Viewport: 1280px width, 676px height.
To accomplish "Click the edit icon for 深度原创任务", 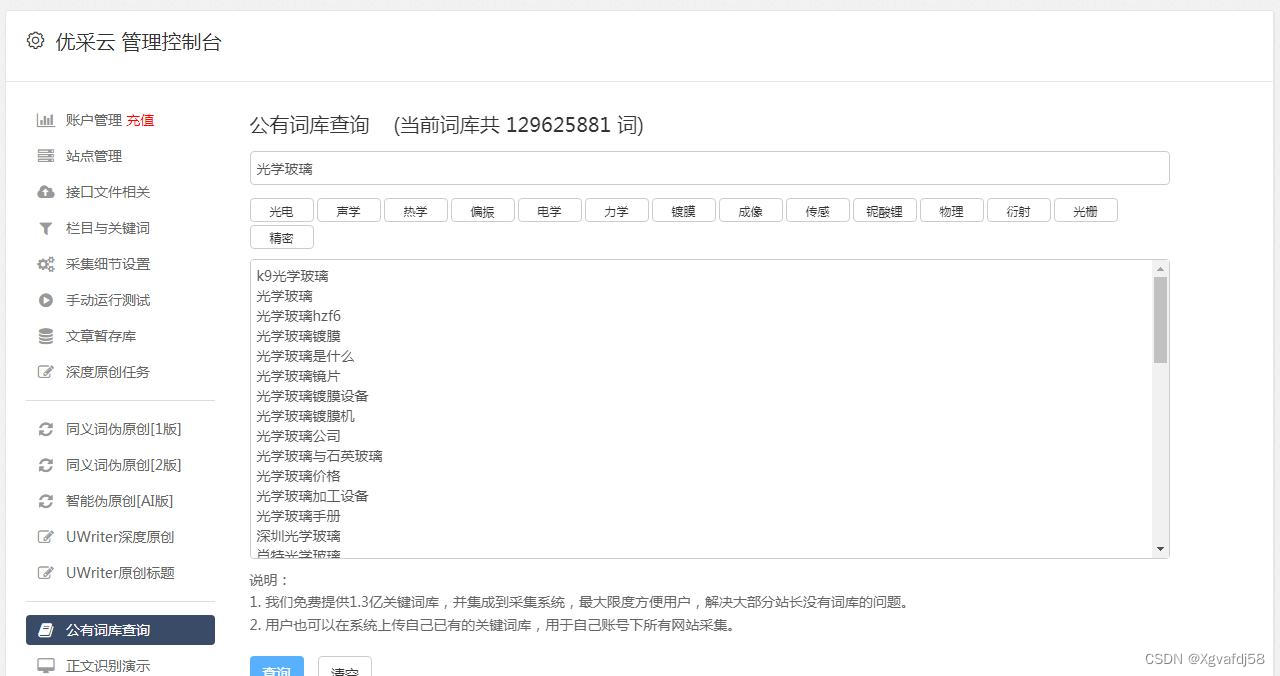I will pos(45,372).
